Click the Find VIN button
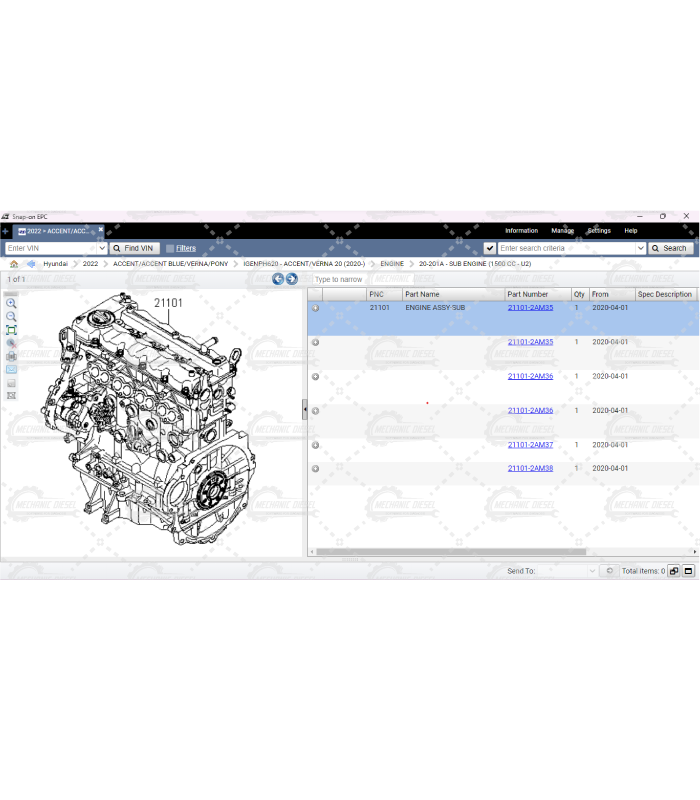This screenshot has width=700, height=800. [134, 248]
